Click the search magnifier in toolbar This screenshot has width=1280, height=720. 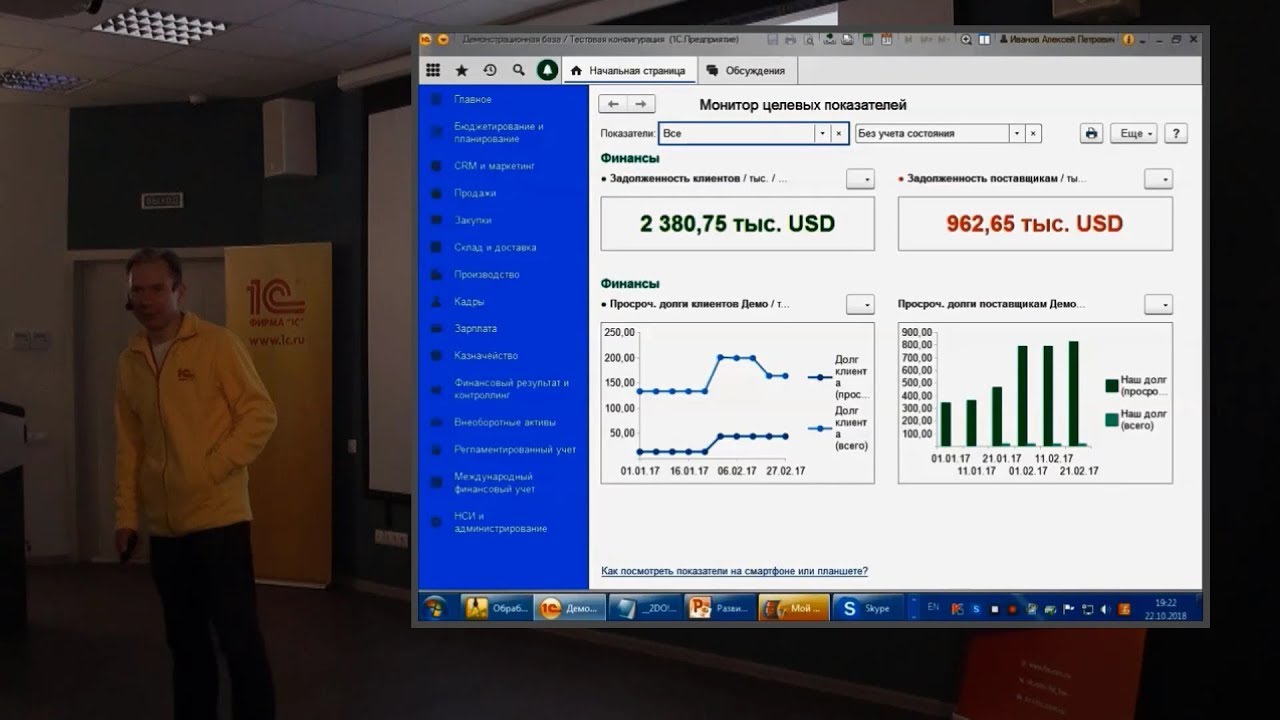pyautogui.click(x=518, y=70)
